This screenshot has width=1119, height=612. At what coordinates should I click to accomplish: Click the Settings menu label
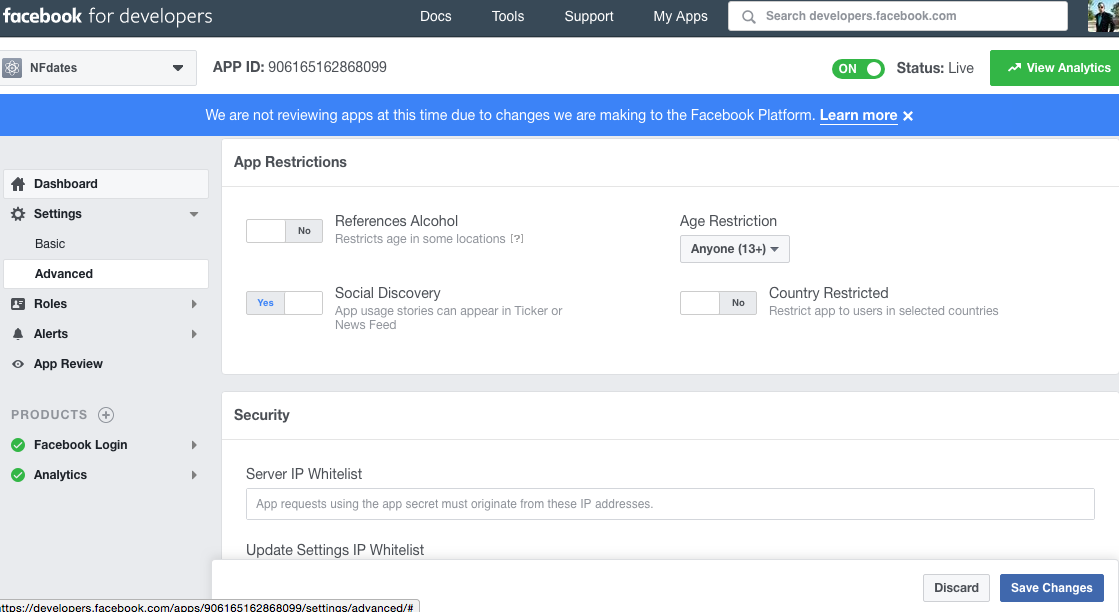click(58, 214)
